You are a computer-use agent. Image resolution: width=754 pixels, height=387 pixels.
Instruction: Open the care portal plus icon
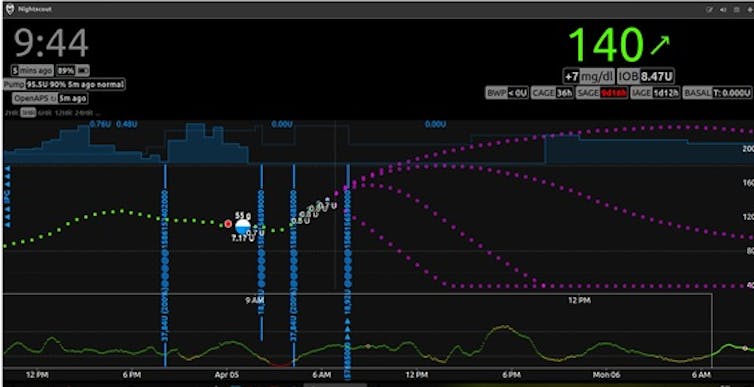(750, 9)
